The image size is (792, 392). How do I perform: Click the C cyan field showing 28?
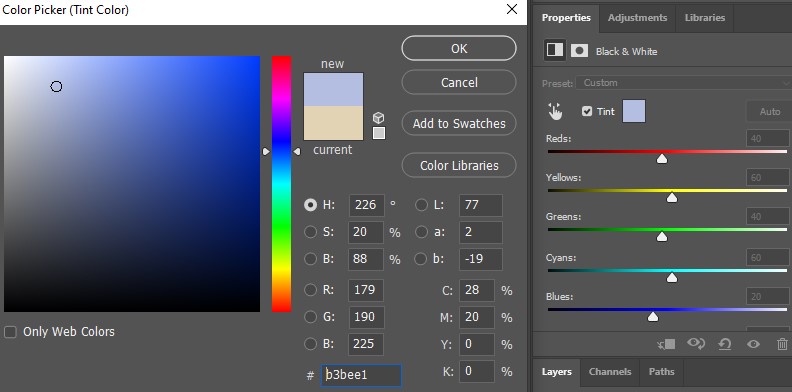476,290
